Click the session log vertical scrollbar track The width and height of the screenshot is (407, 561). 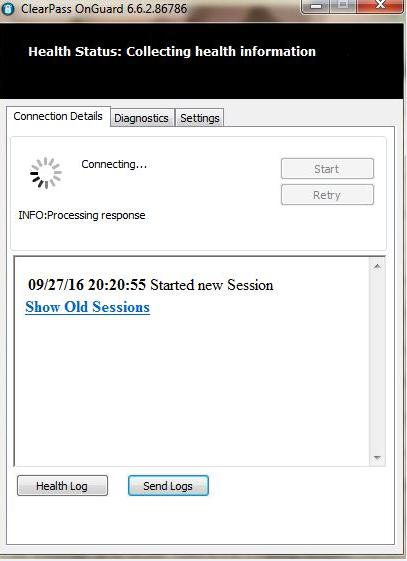point(377,362)
